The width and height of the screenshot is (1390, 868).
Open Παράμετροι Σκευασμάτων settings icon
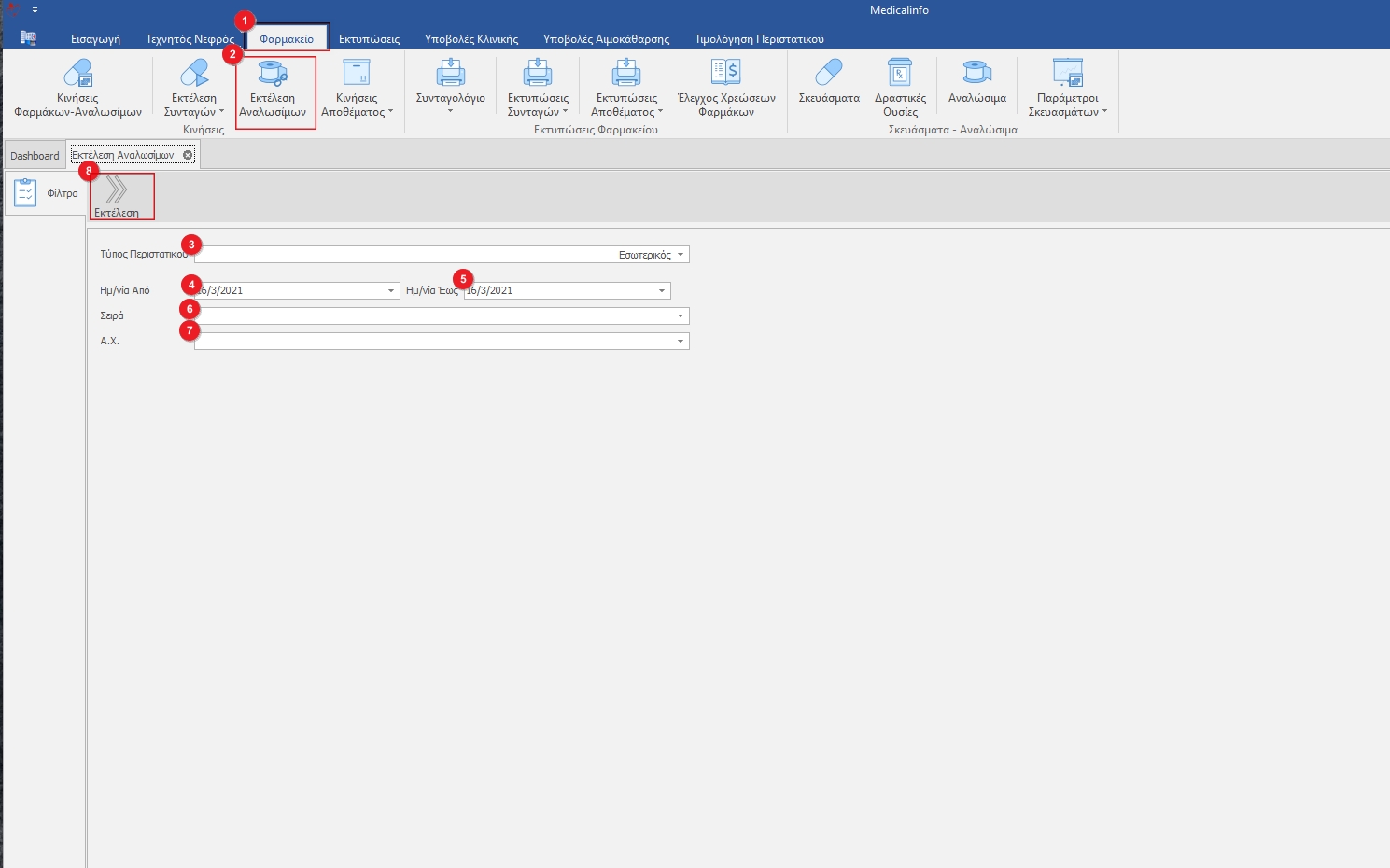point(1067,74)
